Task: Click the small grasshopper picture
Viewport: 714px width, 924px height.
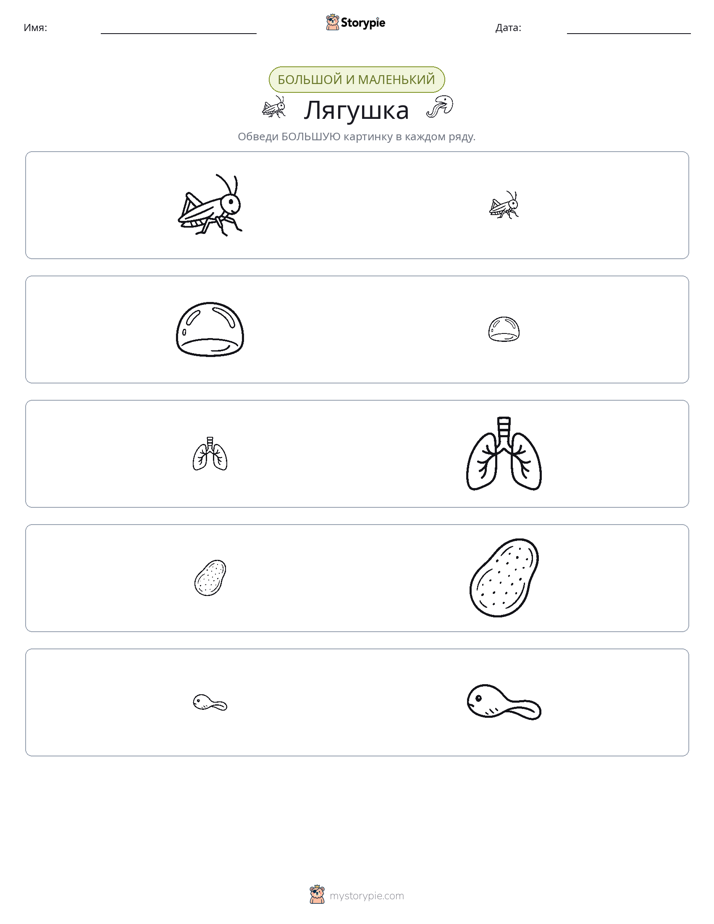Action: [x=504, y=205]
